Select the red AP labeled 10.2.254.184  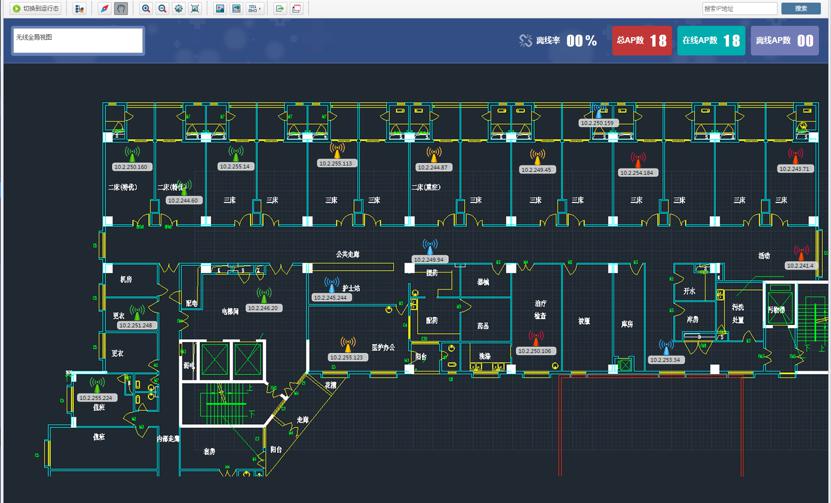636,160
